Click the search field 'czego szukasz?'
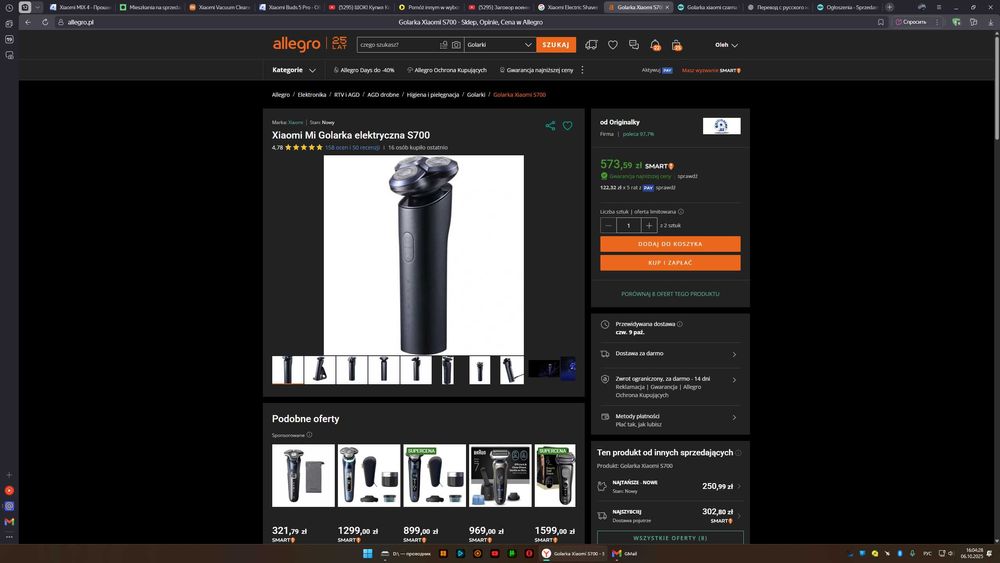The height and width of the screenshot is (563, 1000). (x=398, y=45)
